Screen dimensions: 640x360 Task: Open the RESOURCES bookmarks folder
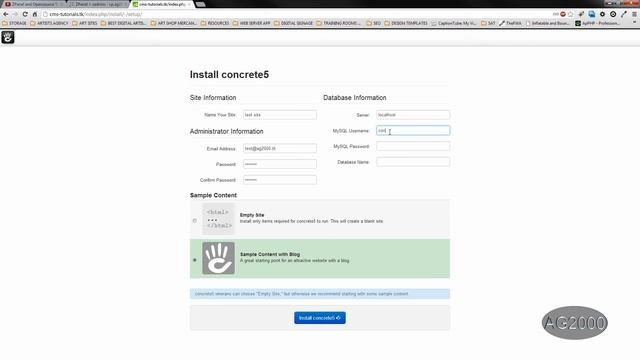215,23
